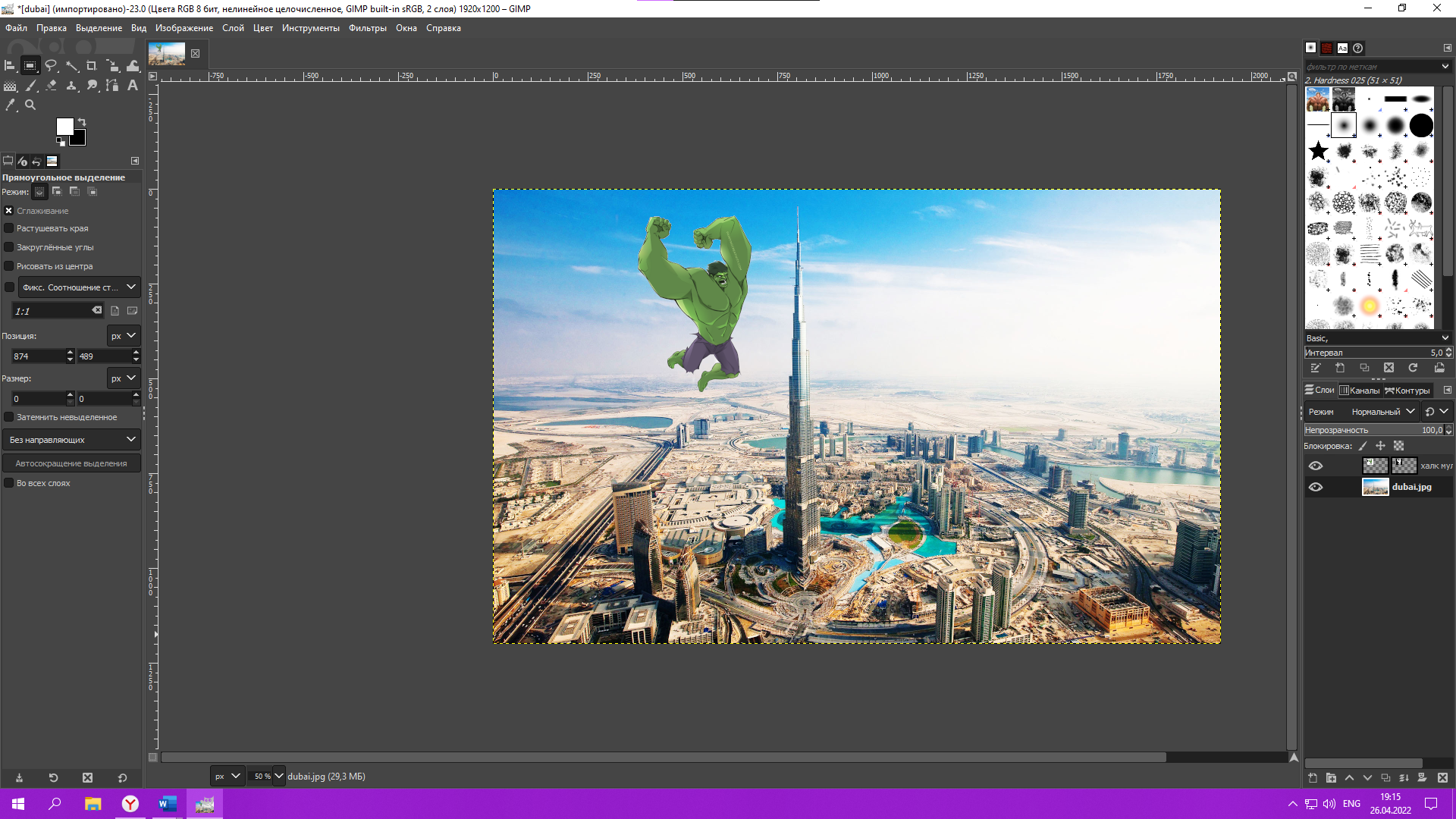Screen dimensions: 1456x819
Task: Refresh brushes in the brushes panel
Action: (1413, 368)
